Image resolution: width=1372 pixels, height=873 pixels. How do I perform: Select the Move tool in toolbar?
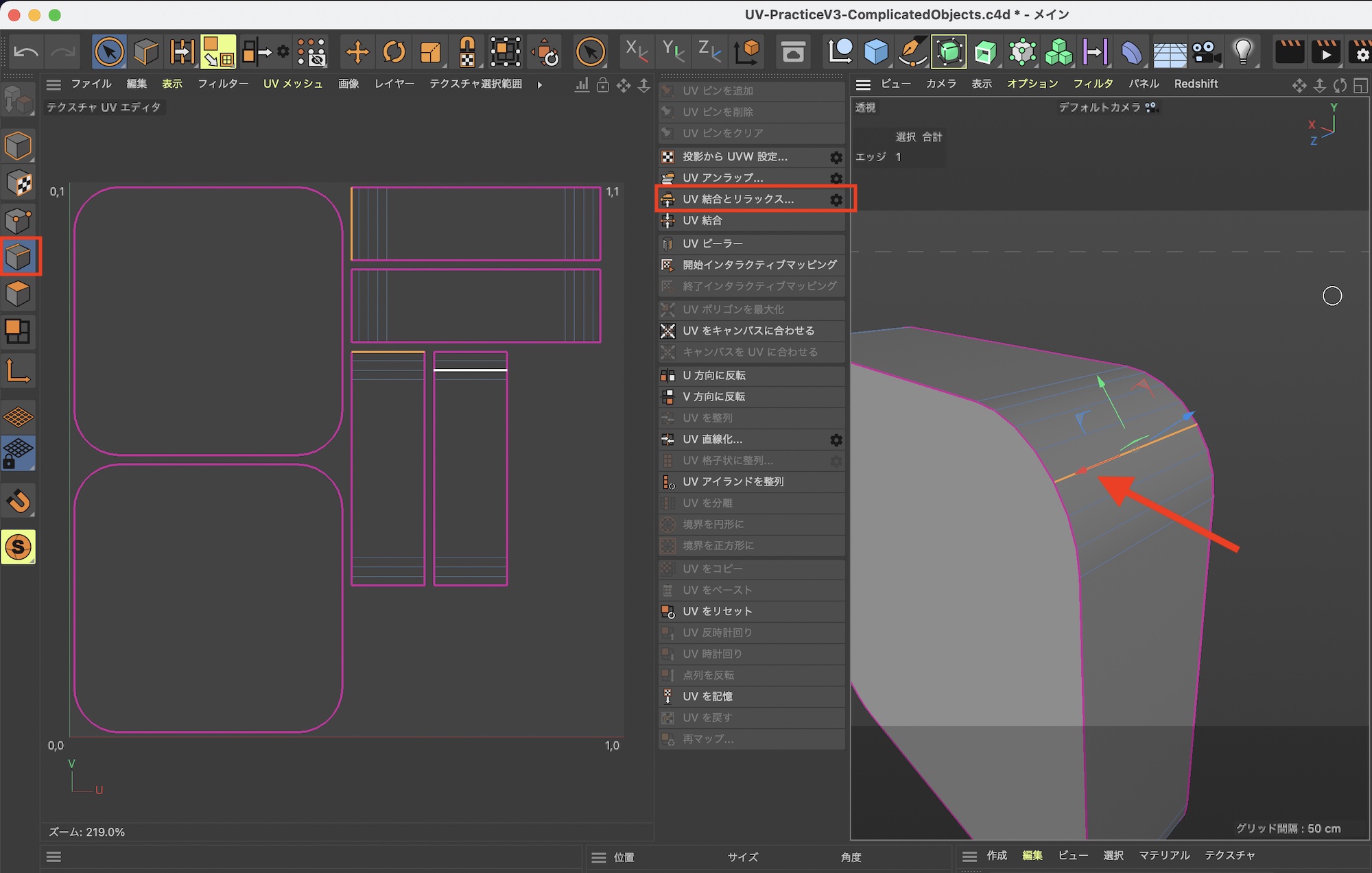[x=357, y=52]
